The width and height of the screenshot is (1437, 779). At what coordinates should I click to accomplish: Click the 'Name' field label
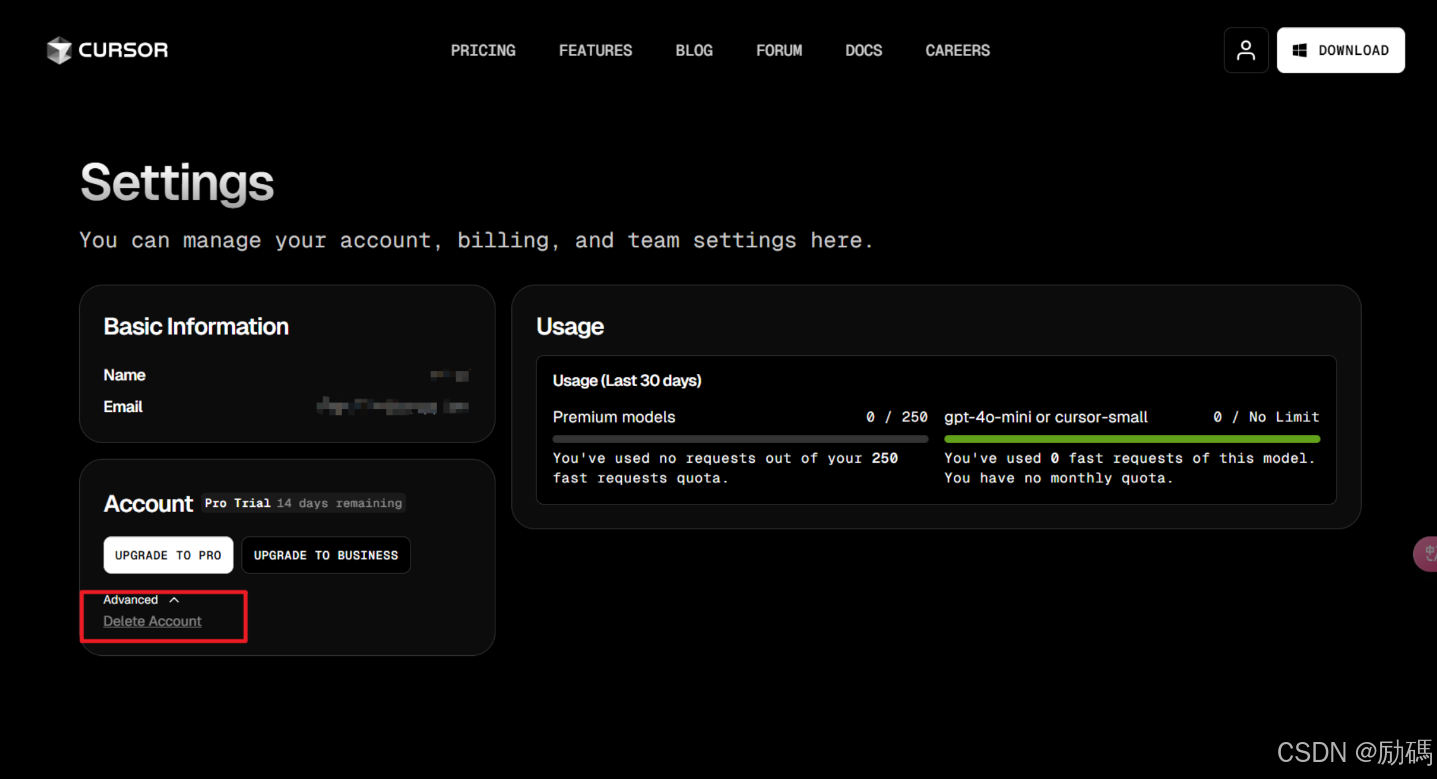point(124,375)
